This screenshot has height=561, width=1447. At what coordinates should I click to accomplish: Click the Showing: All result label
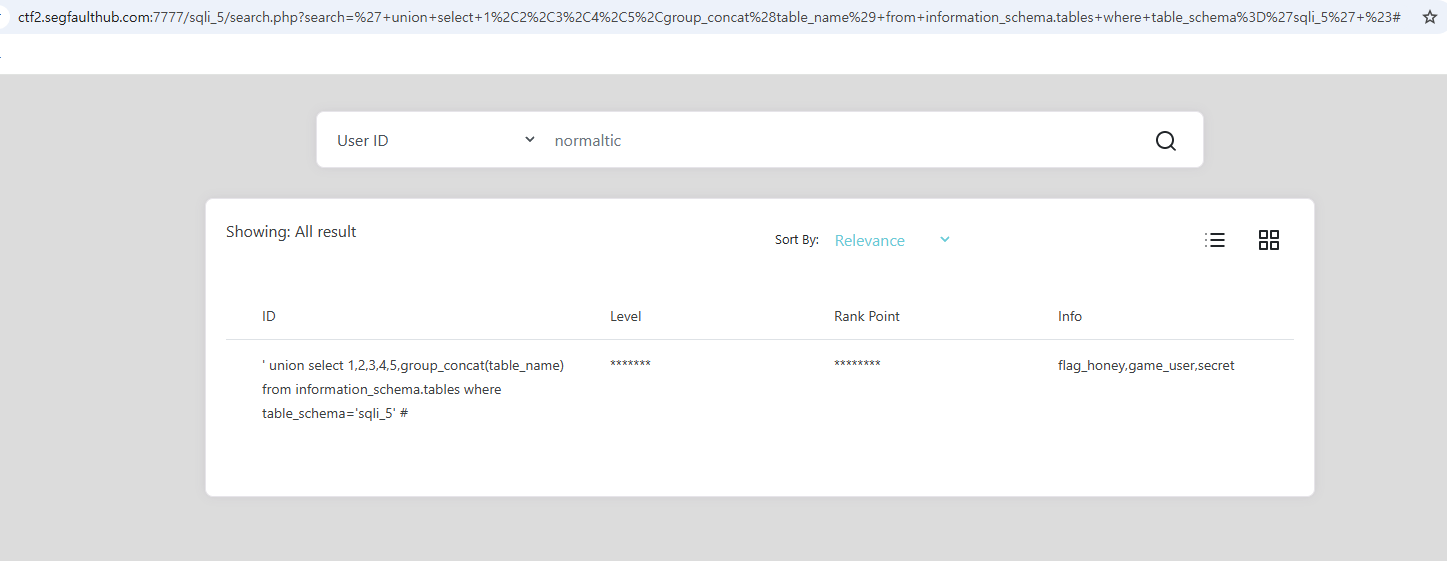[291, 232]
